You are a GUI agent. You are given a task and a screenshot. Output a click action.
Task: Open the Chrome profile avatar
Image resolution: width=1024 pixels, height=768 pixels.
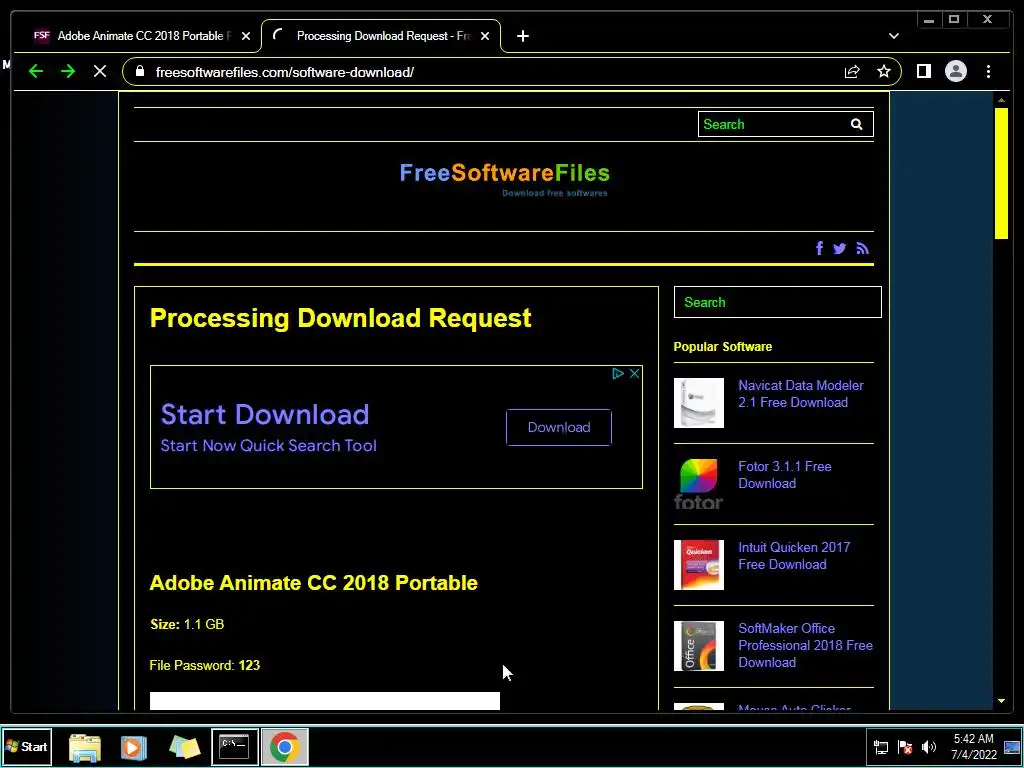point(955,71)
